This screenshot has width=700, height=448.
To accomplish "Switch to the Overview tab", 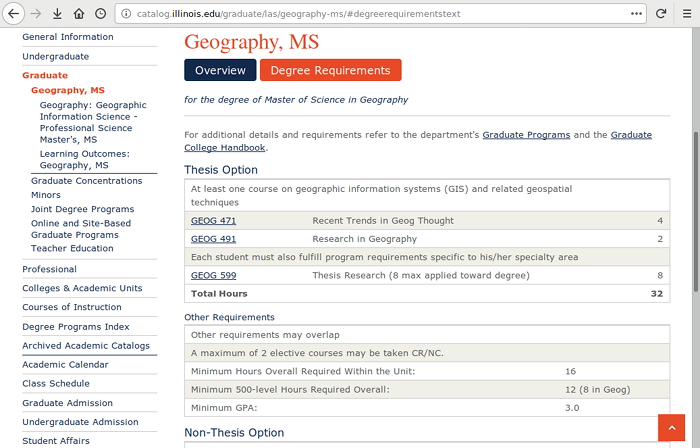I will (x=220, y=70).
